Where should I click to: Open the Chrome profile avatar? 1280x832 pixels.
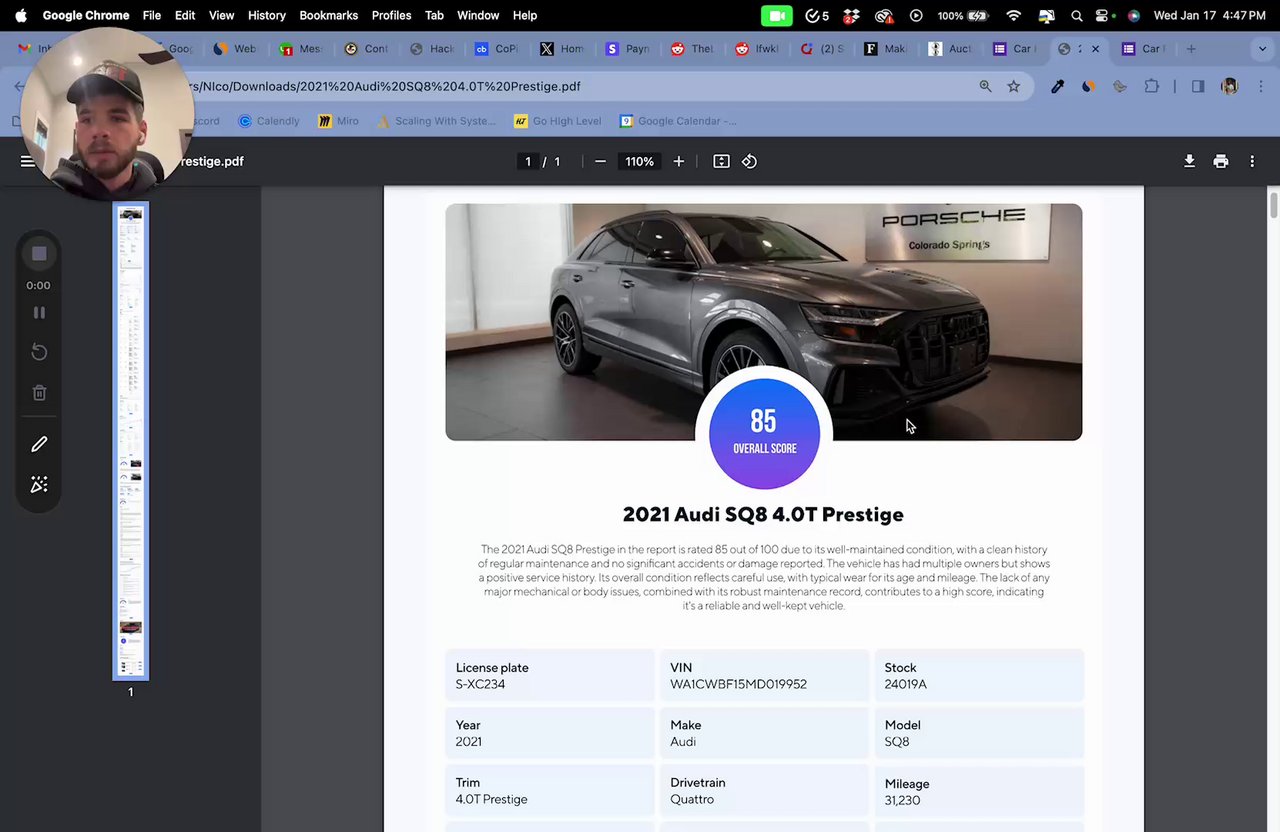coord(1229,86)
